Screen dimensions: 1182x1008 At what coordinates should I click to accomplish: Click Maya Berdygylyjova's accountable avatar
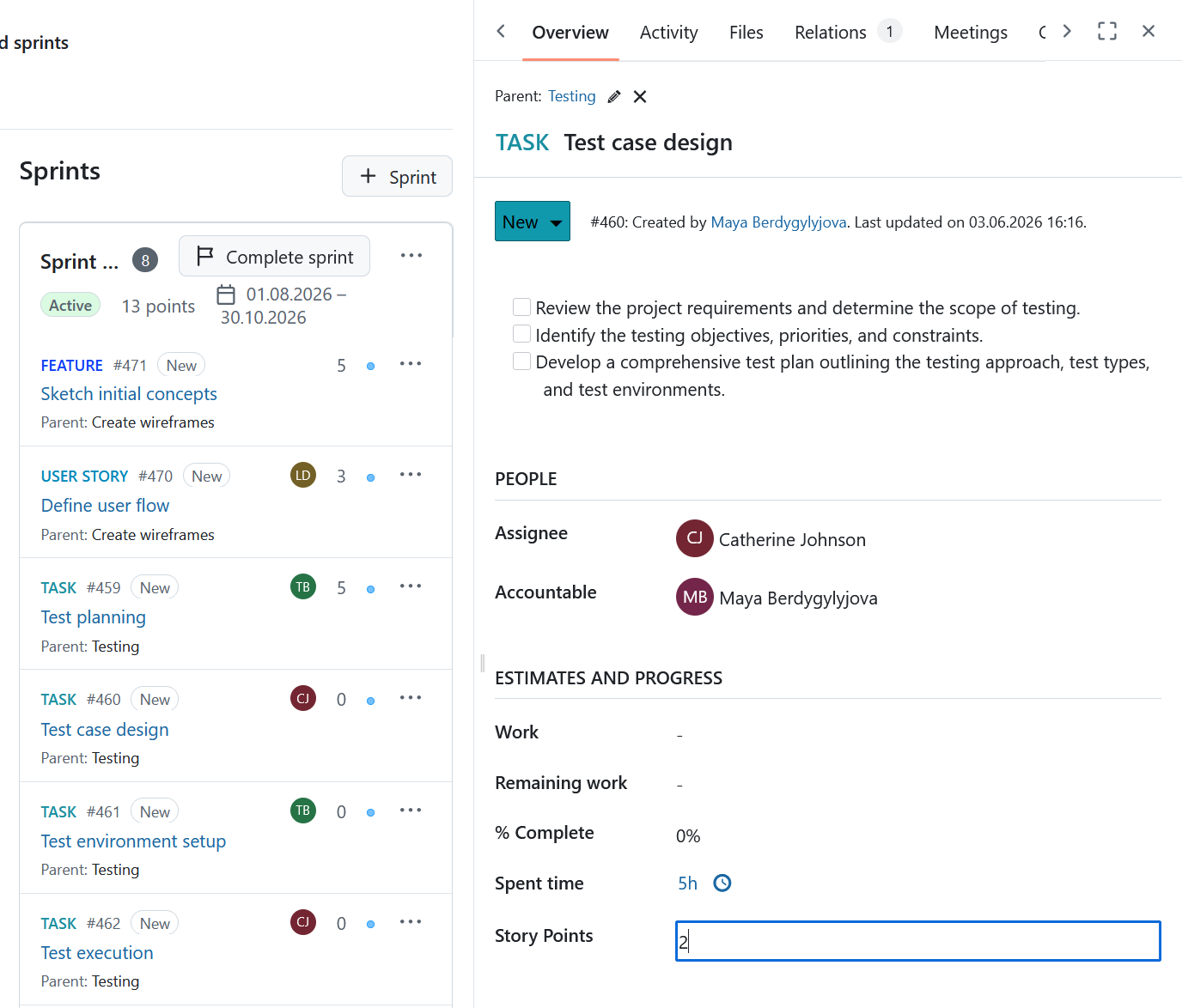695,597
